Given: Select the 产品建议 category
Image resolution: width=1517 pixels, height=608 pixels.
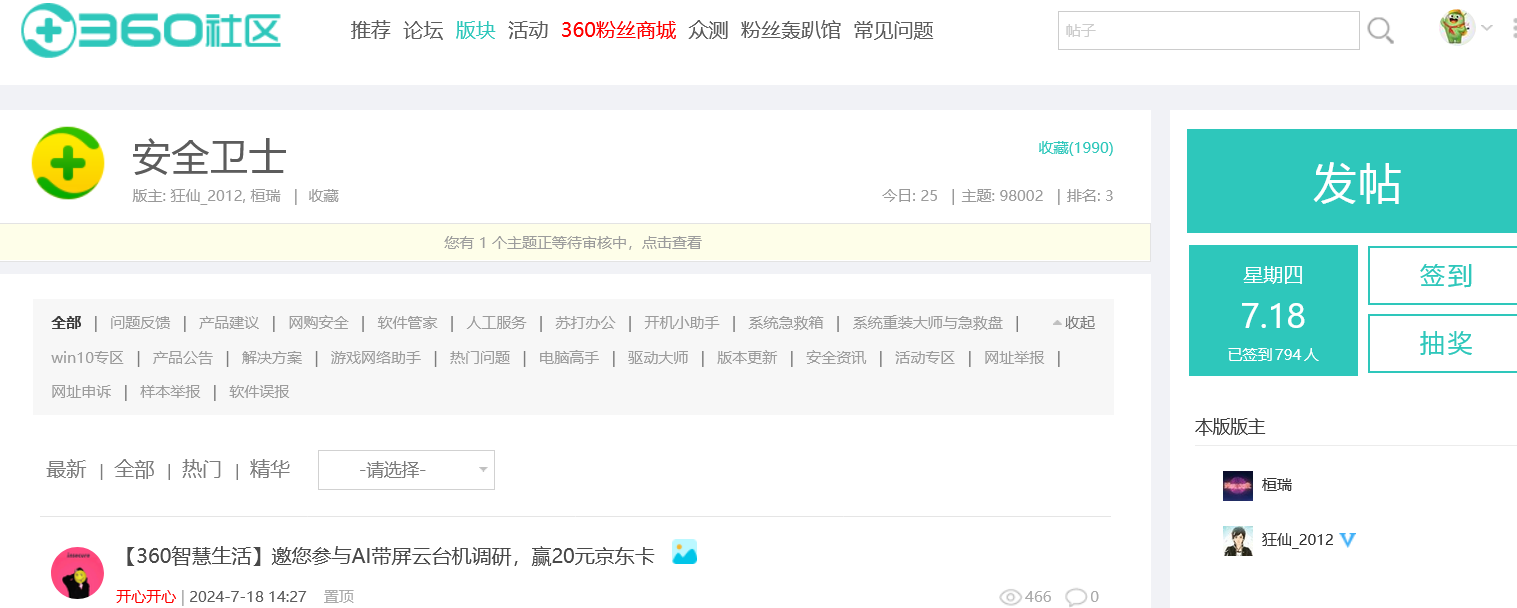Looking at the screenshot, I should 229,323.
